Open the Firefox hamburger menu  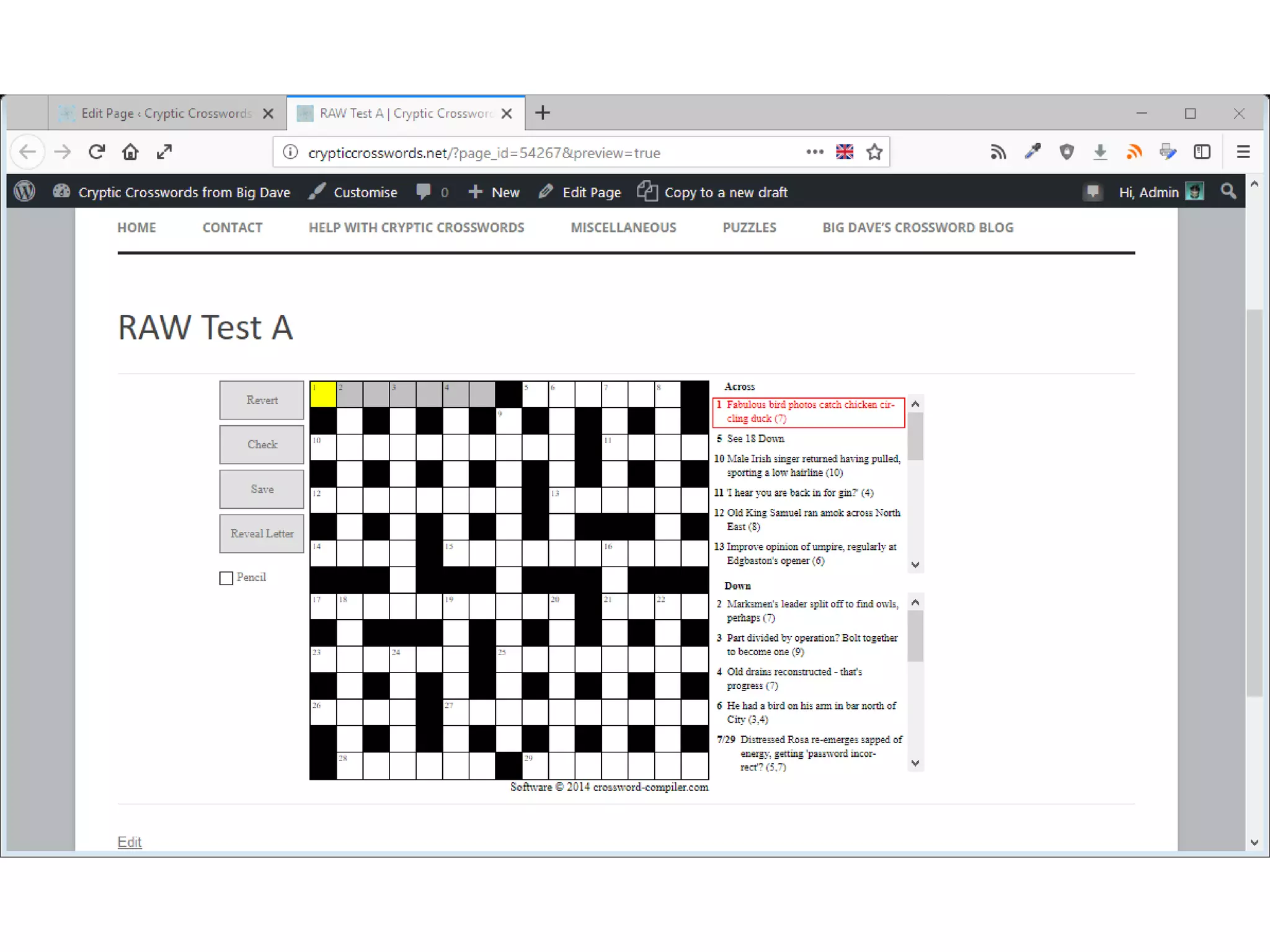click(x=1243, y=152)
